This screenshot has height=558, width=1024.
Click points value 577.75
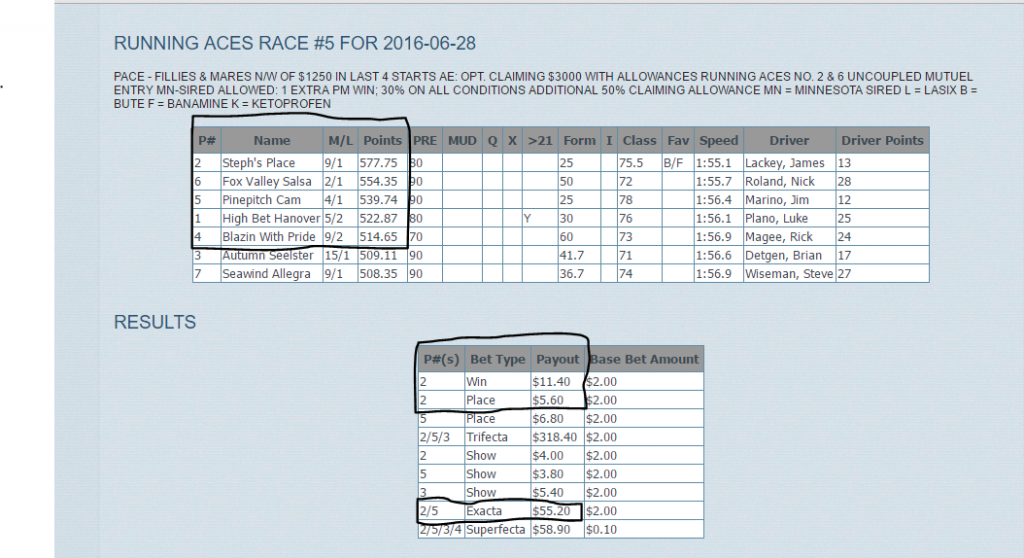(x=378, y=163)
